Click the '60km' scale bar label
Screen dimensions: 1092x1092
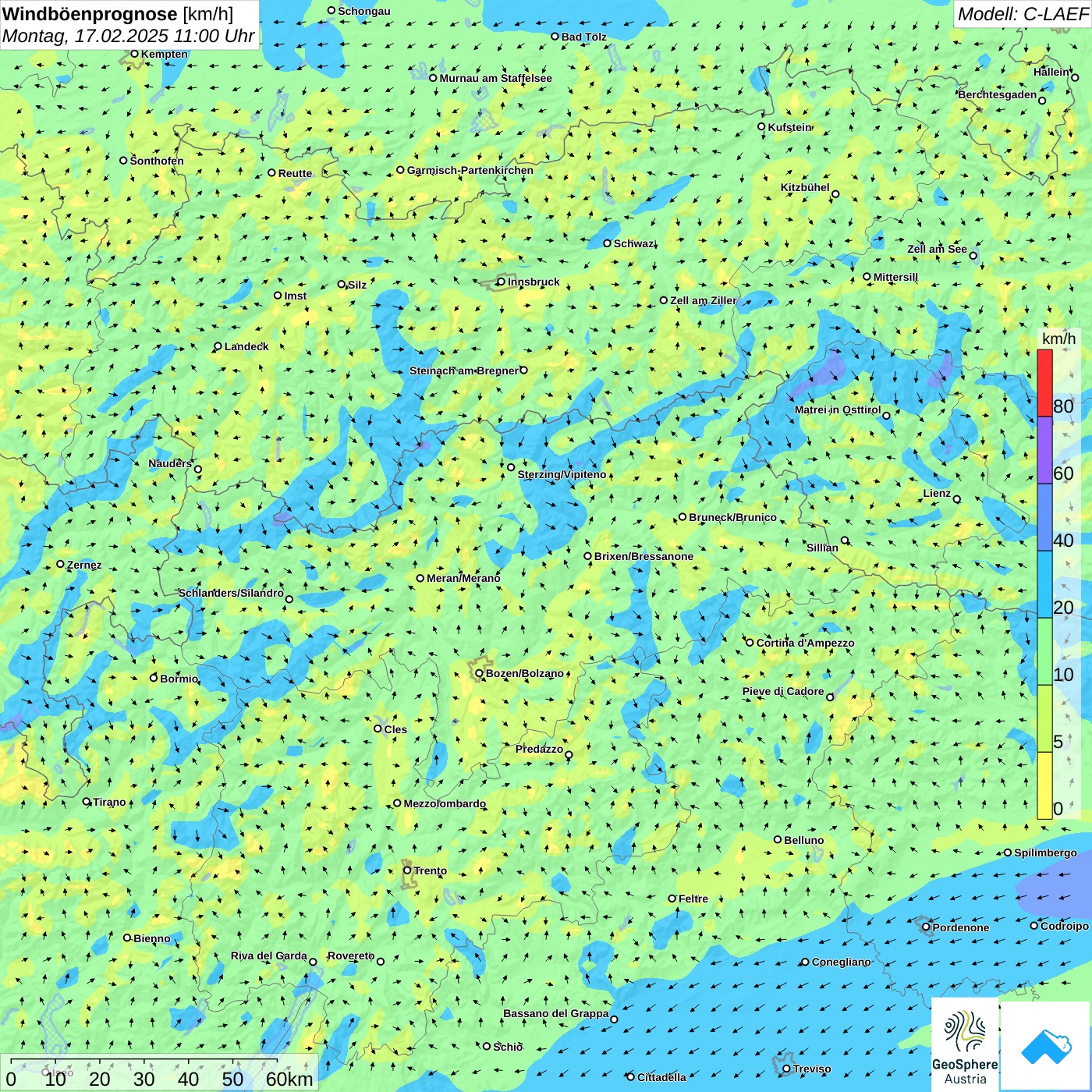point(289,1079)
